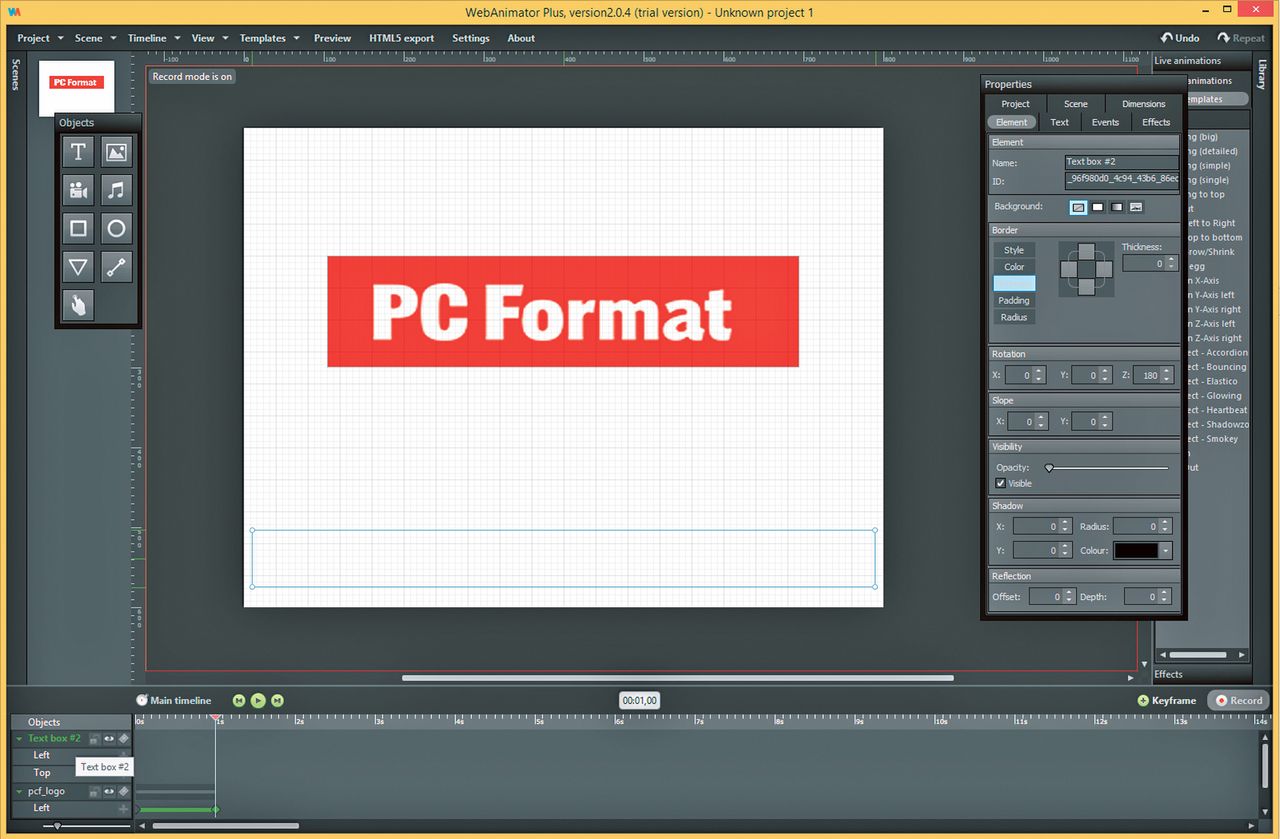Click border Padding button
The image size is (1280, 839).
pos(1014,300)
